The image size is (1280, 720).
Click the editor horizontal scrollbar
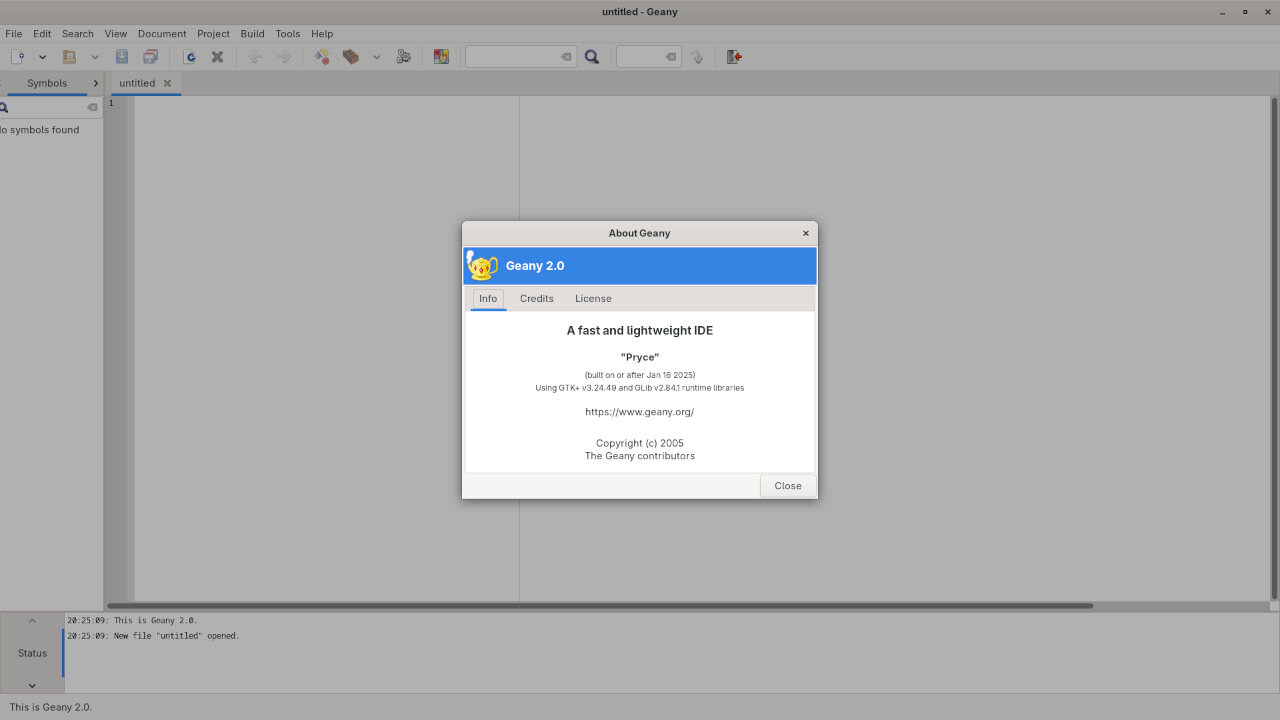(x=600, y=606)
